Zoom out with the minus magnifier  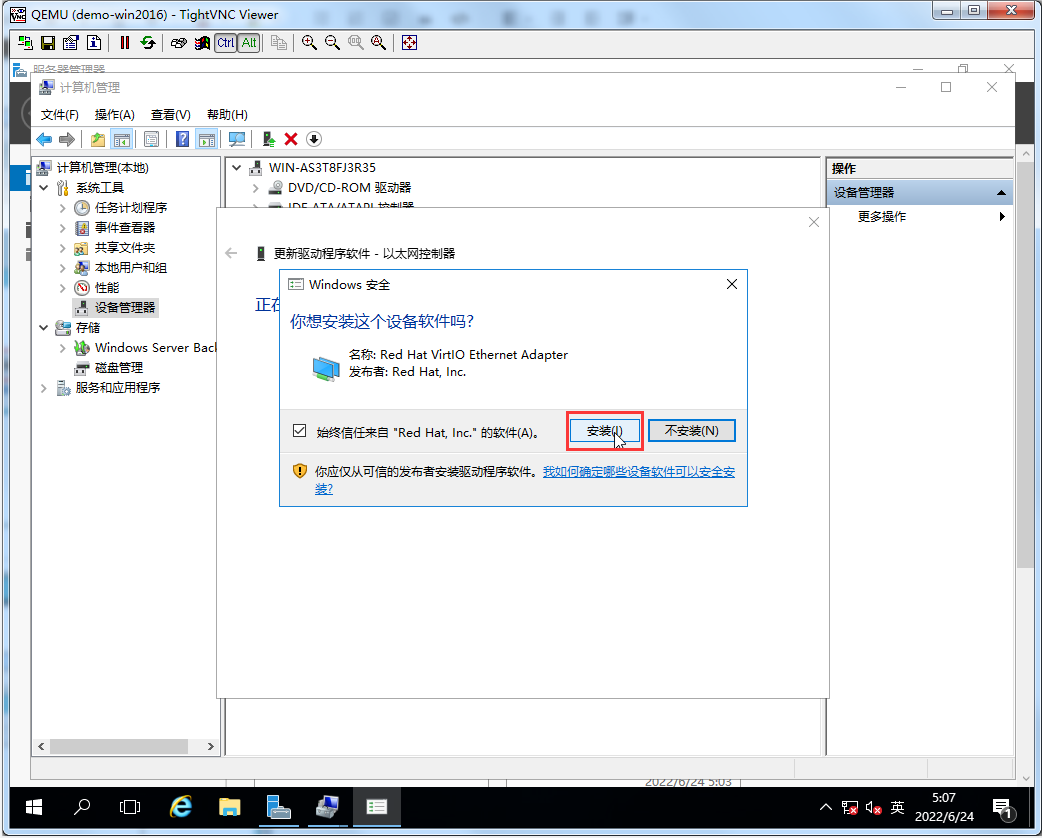pos(332,43)
